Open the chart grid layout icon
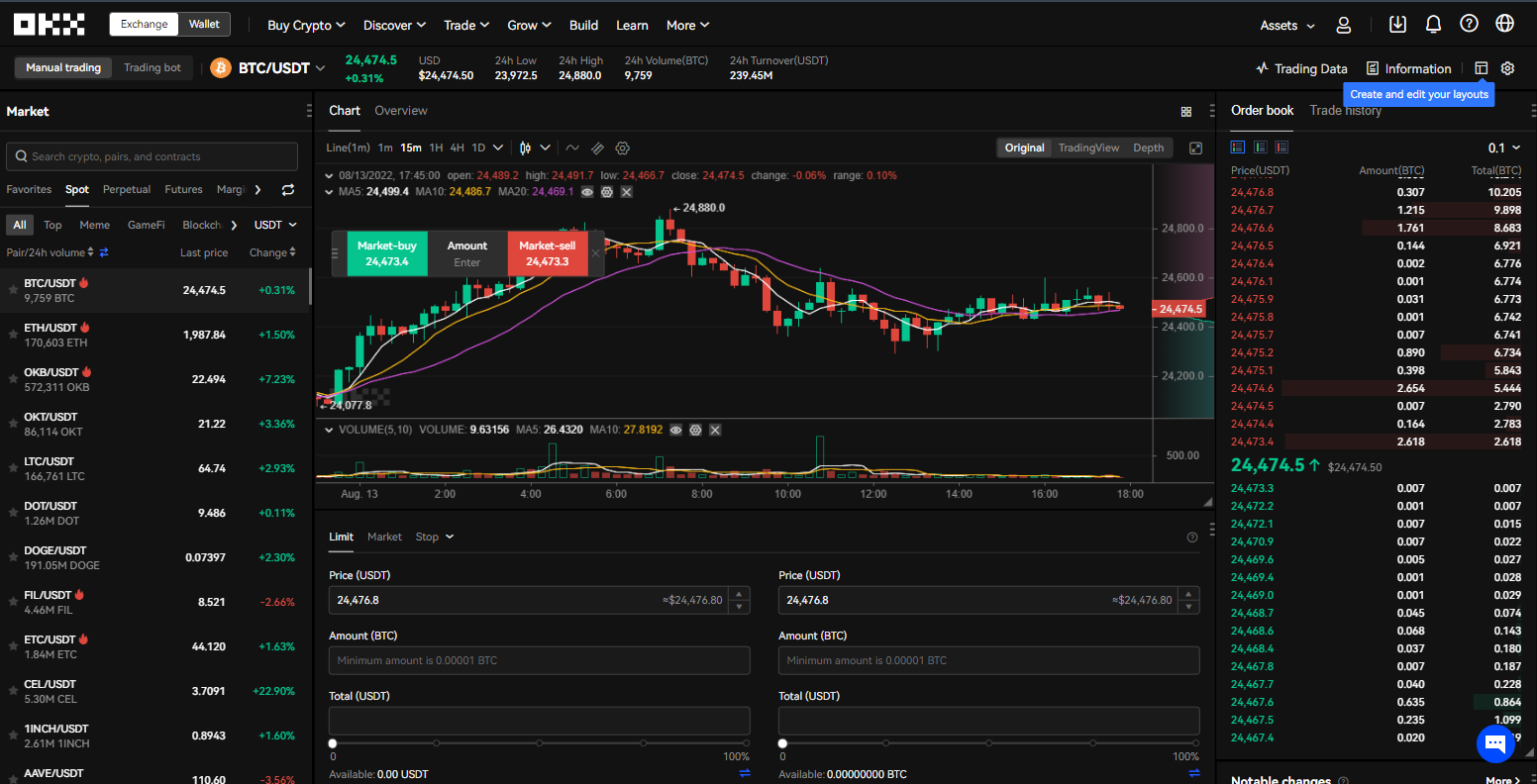 coord(1186,112)
